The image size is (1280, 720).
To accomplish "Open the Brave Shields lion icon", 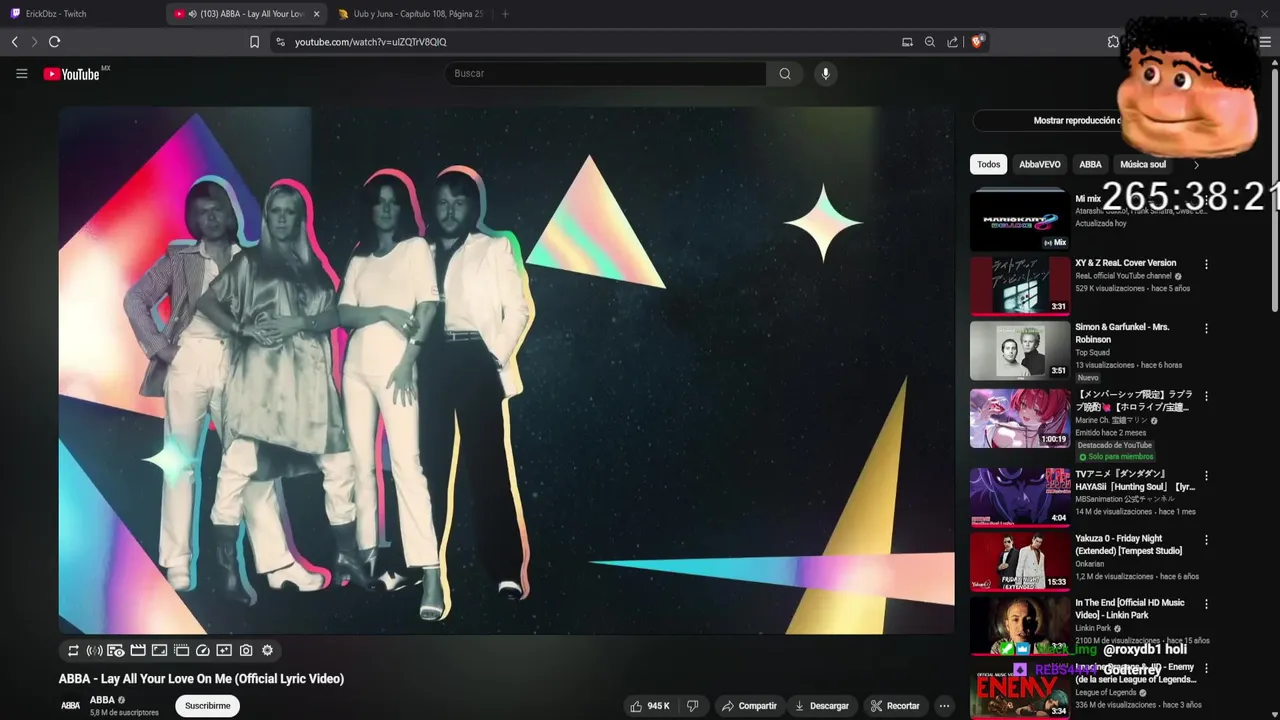I will (x=978, y=42).
